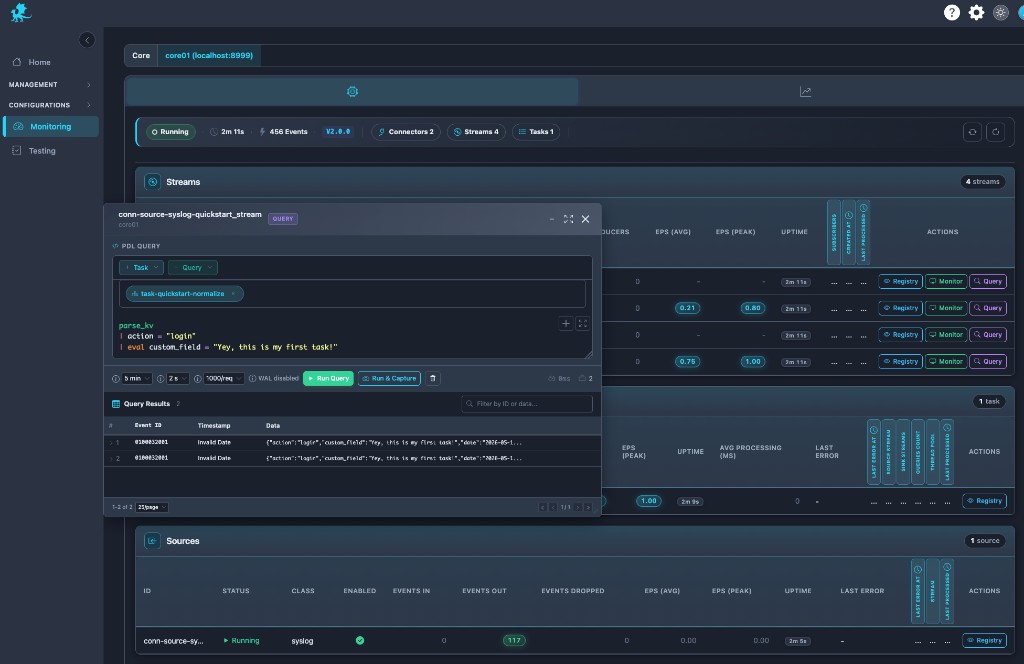The width and height of the screenshot is (1024, 664).
Task: Toggle LAST ERROR AT column in Tasks table
Action: [x=874, y=452]
